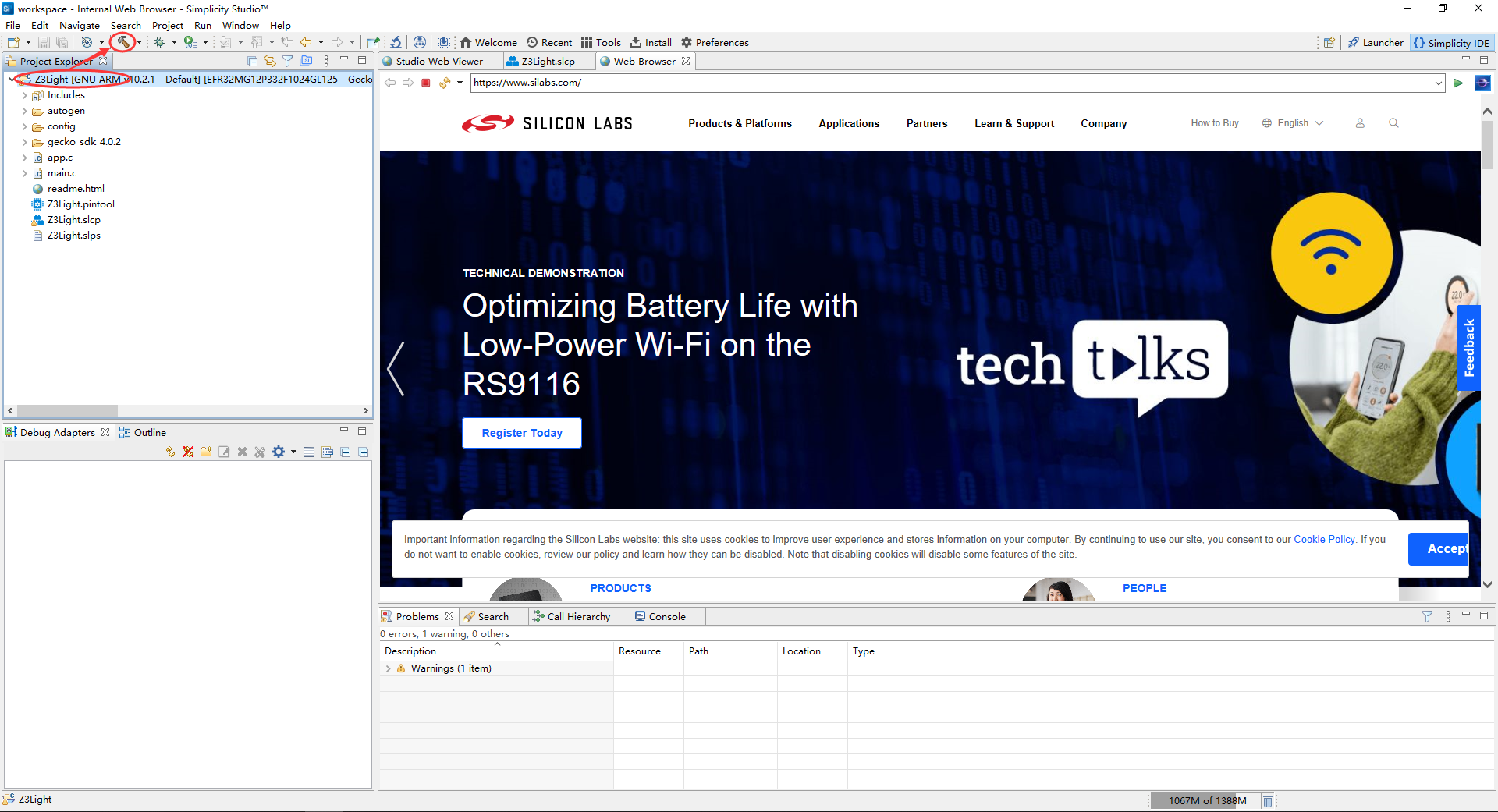Viewport: 1498px width, 812px height.
Task: Click the heap memory status indicator
Action: (1206, 801)
